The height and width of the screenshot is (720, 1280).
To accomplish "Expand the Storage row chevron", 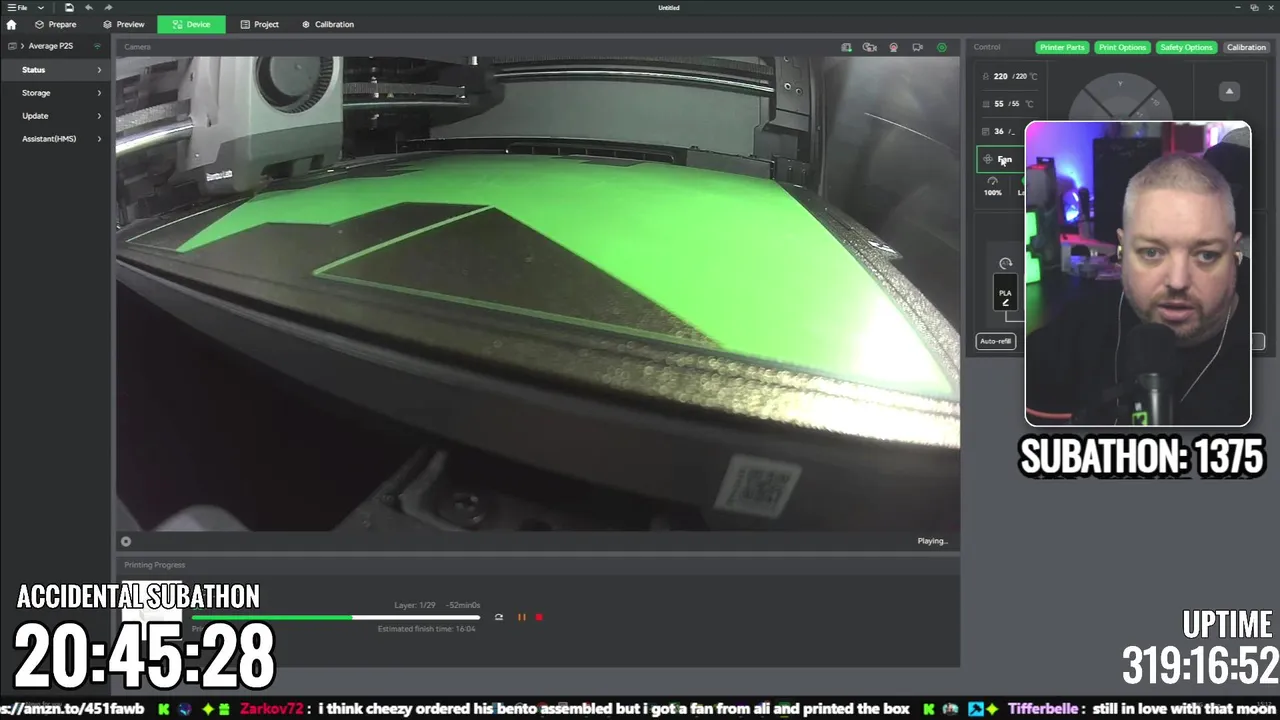I will tap(99, 93).
